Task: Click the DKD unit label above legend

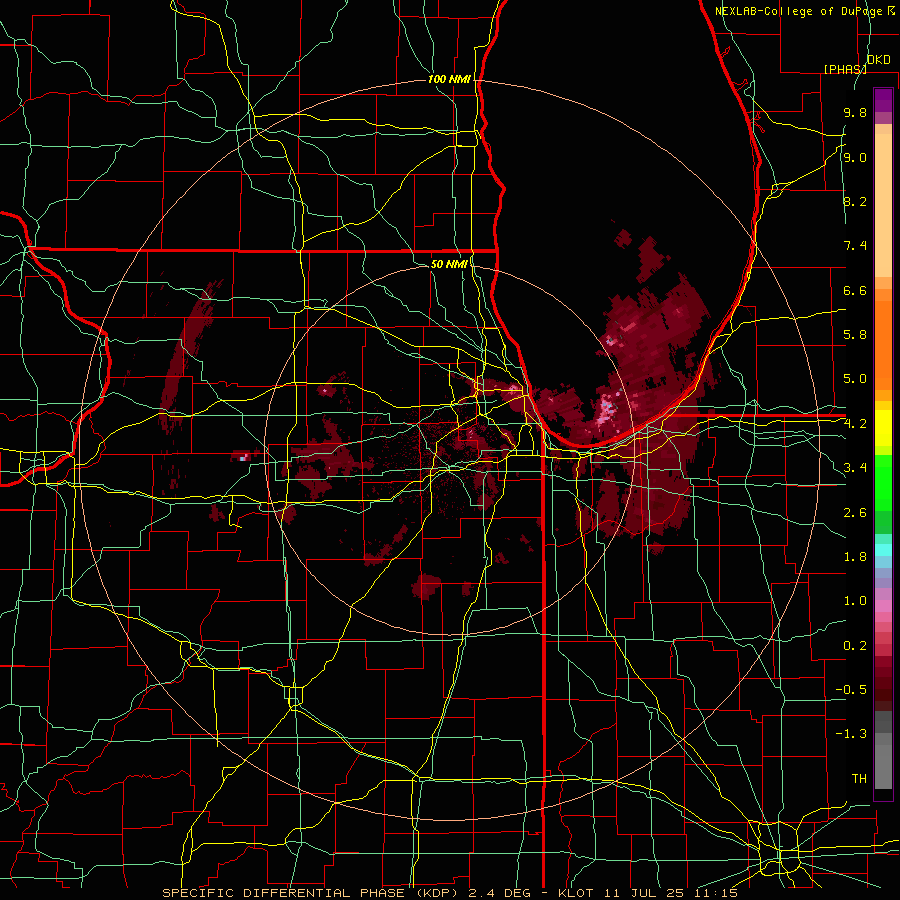Action: tap(878, 60)
